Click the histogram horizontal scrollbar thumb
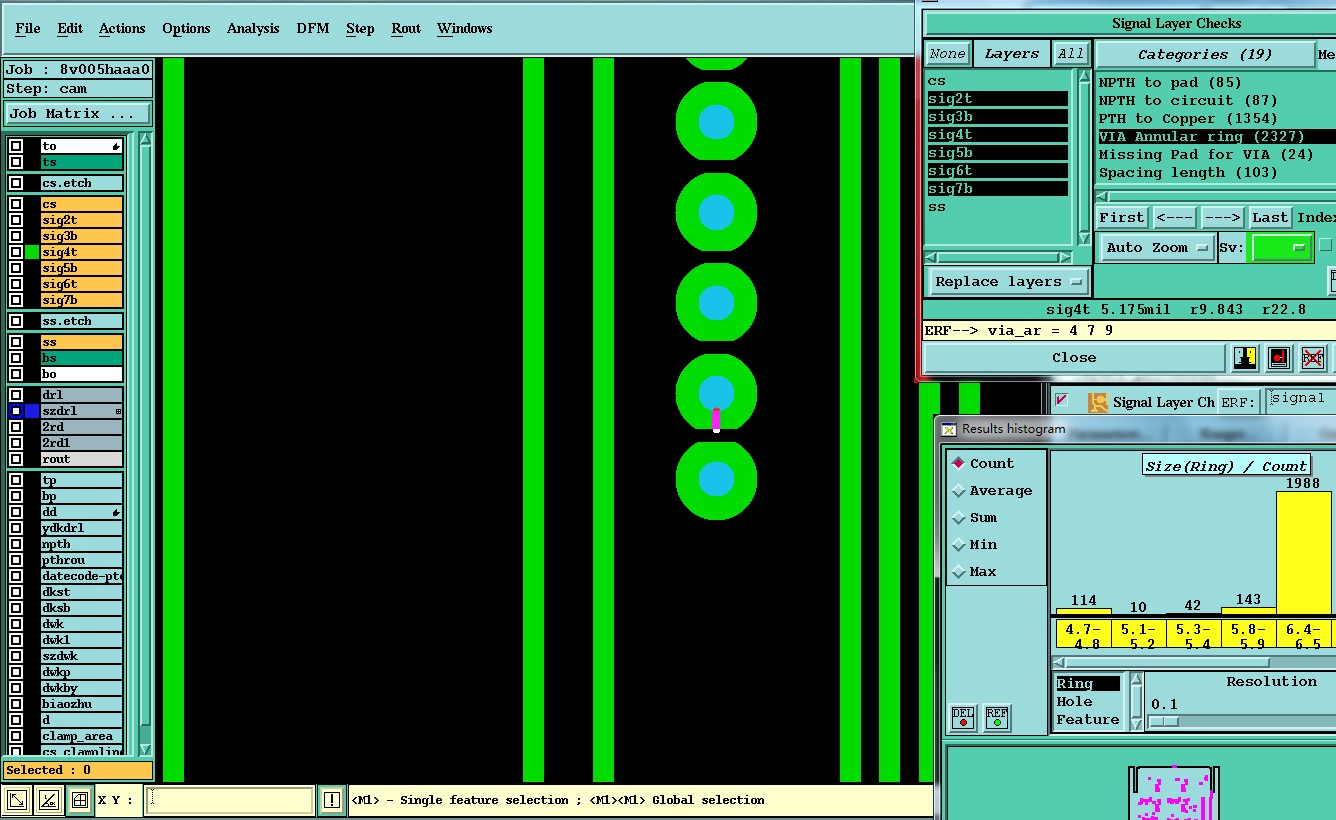 1168,662
